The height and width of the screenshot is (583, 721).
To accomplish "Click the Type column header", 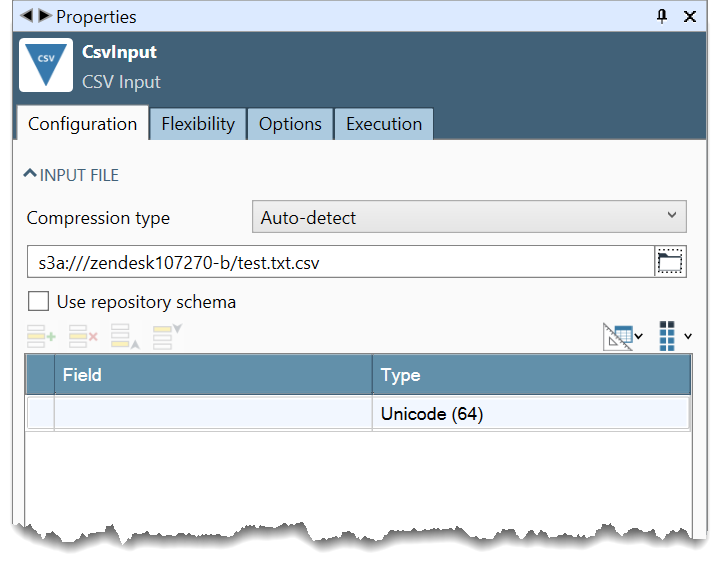I will 530,375.
